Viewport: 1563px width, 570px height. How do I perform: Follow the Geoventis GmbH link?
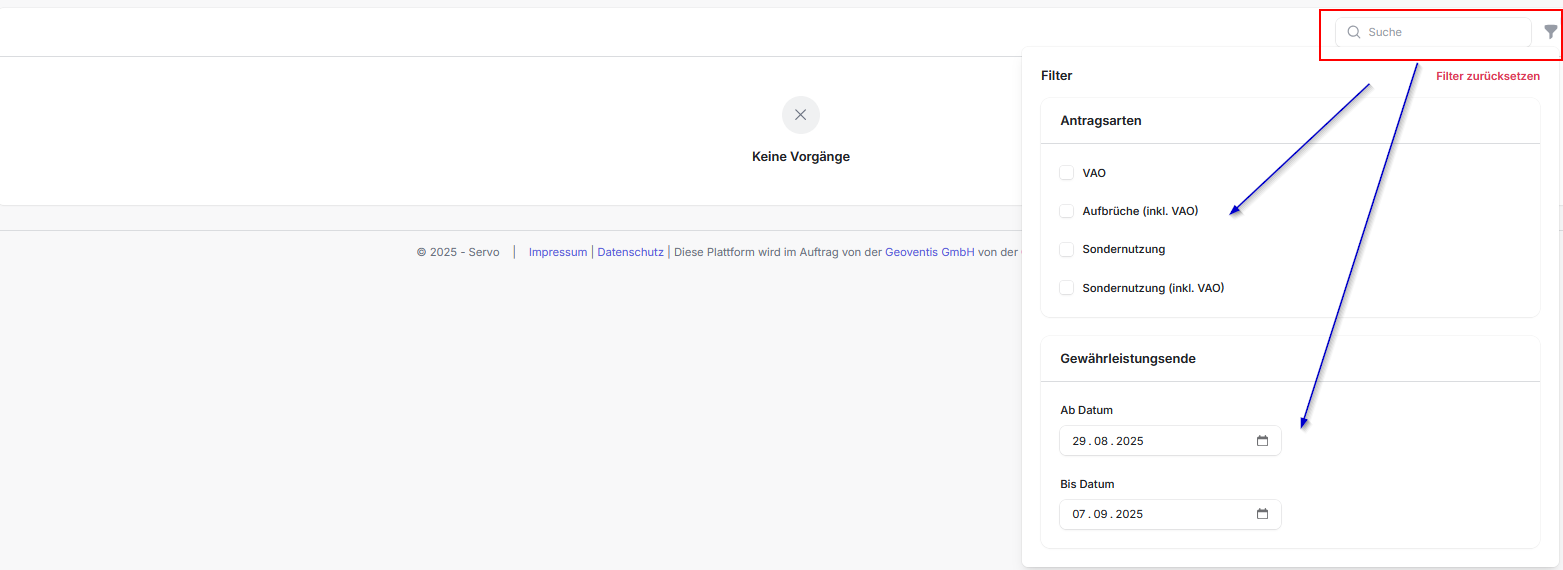pyautogui.click(x=929, y=252)
